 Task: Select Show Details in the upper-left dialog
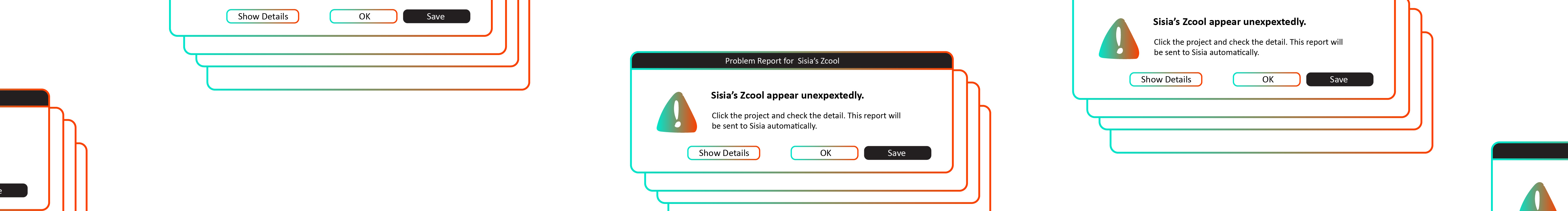pos(262,16)
